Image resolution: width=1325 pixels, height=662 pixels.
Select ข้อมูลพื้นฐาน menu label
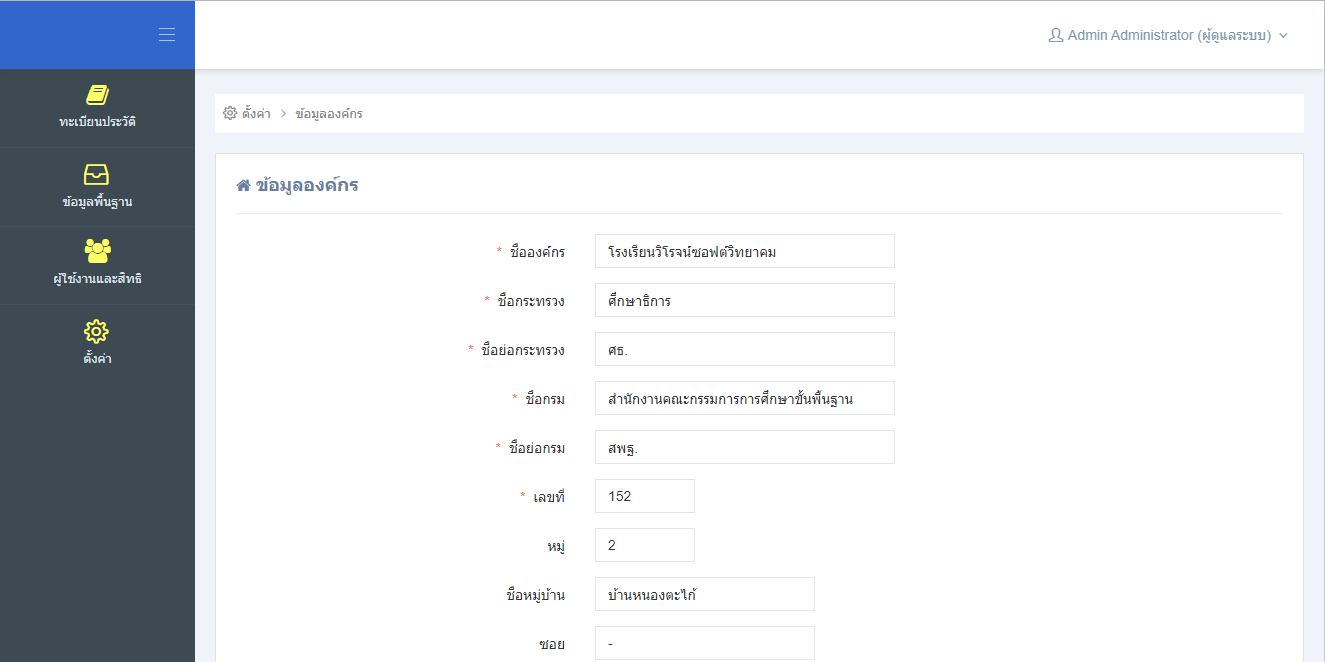[97, 202]
